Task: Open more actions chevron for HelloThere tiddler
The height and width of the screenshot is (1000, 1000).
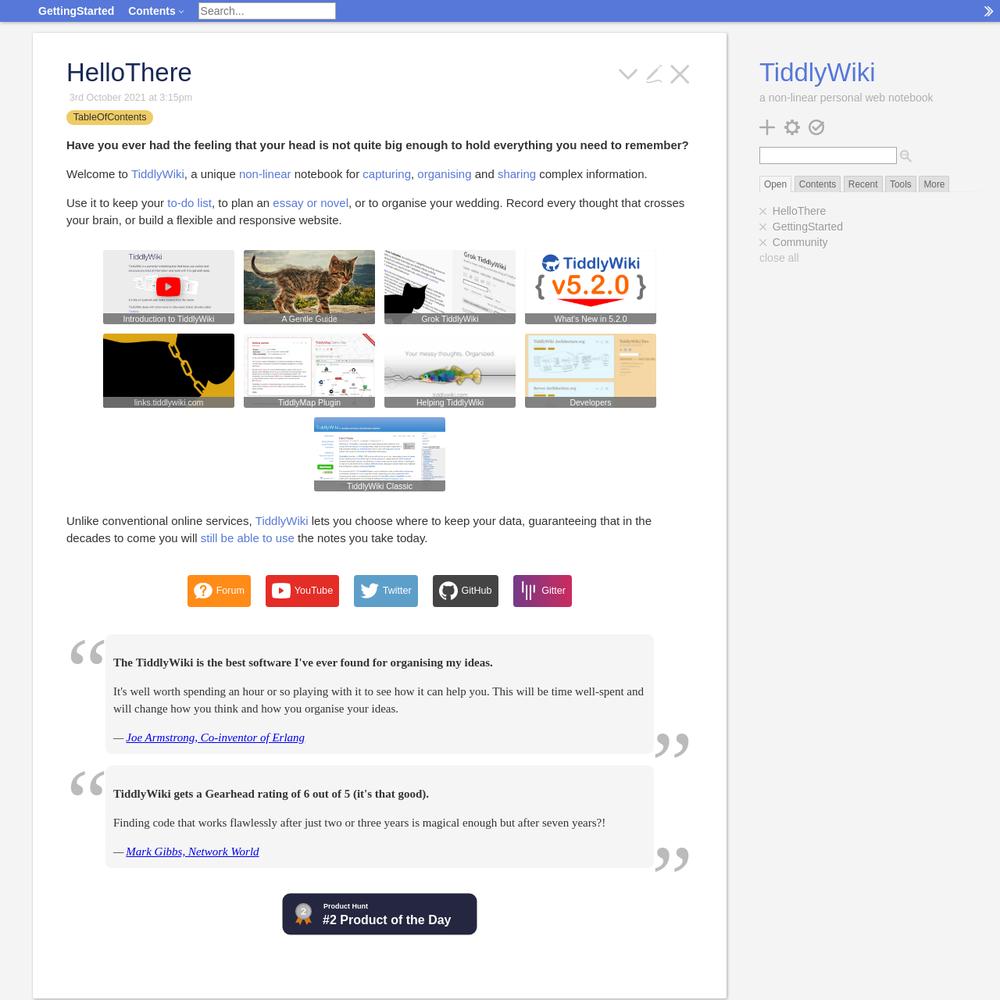Action: (628, 74)
